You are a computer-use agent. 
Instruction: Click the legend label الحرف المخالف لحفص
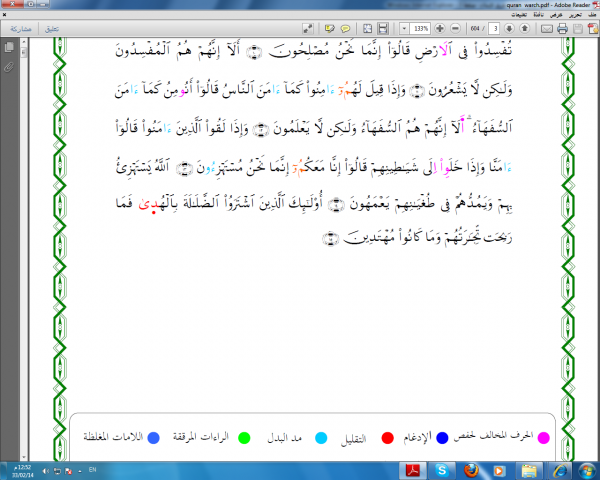pyautogui.click(x=493, y=436)
